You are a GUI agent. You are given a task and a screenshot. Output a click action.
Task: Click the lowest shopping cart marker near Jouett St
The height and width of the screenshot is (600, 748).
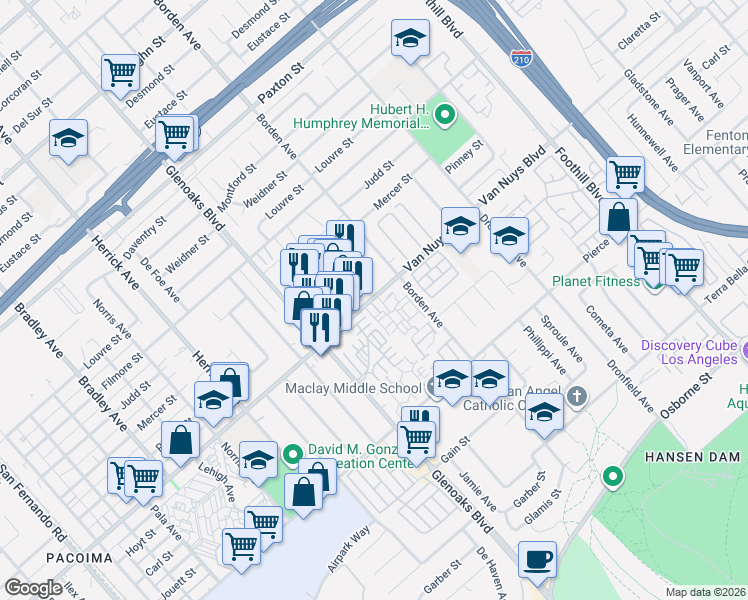coord(241,548)
